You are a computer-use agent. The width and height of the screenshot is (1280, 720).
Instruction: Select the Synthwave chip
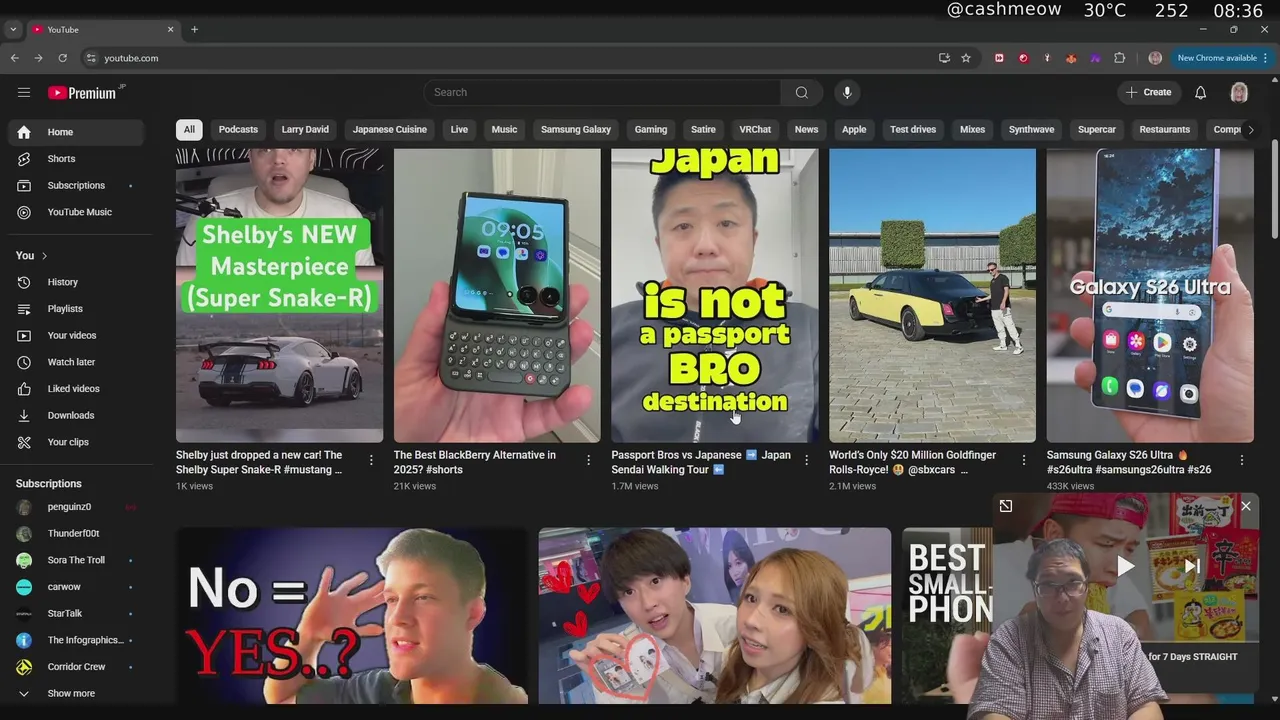pos(1031,129)
